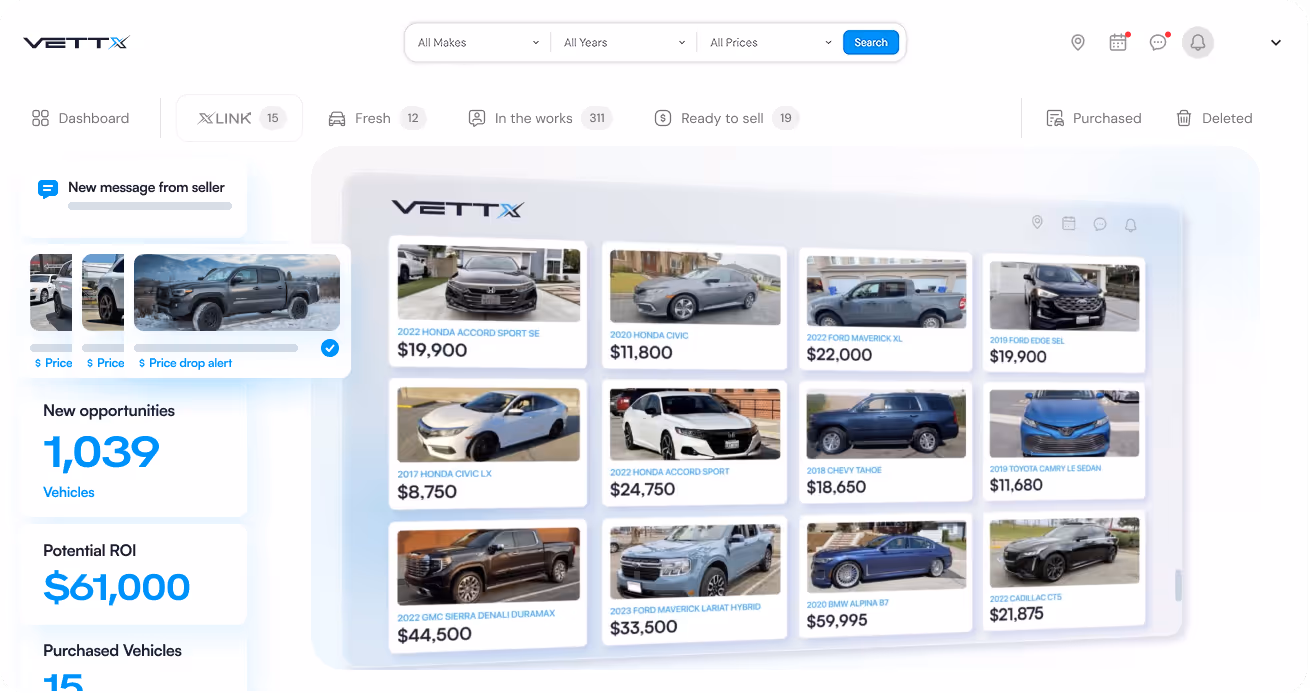Open the Purchased tab
Viewport: 1310px width, 693px height.
click(x=1093, y=118)
